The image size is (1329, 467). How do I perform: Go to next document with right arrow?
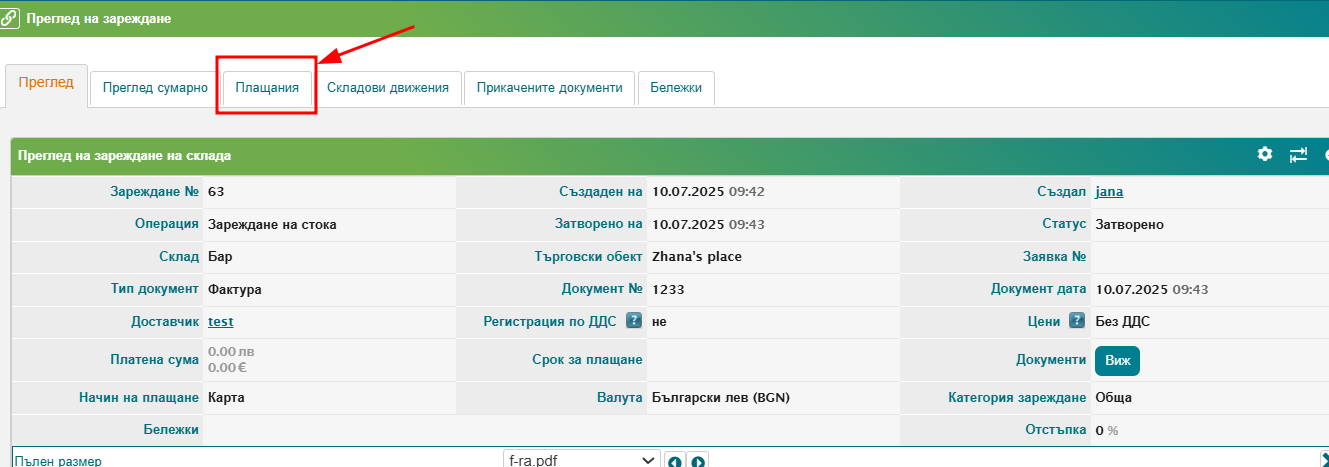pos(699,461)
